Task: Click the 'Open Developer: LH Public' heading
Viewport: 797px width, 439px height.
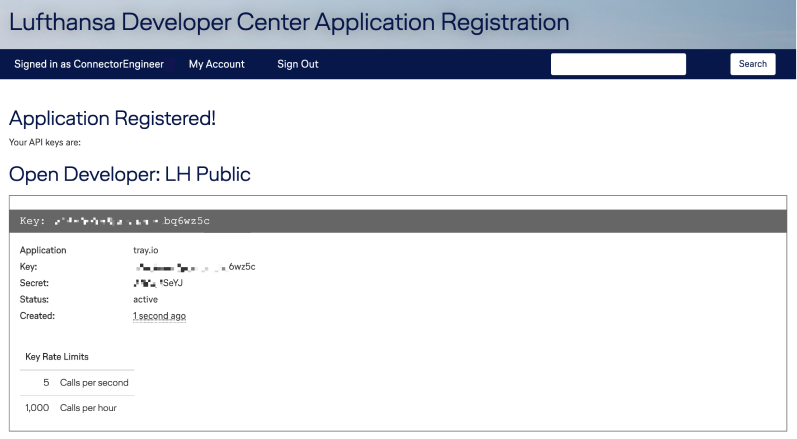Action: tap(129, 174)
